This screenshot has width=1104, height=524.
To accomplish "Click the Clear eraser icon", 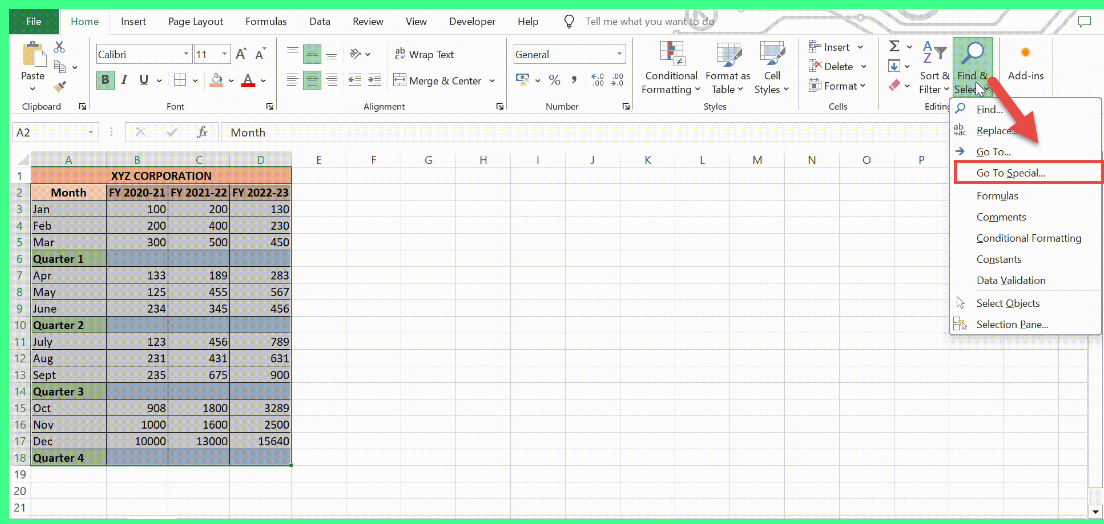I will pyautogui.click(x=894, y=85).
